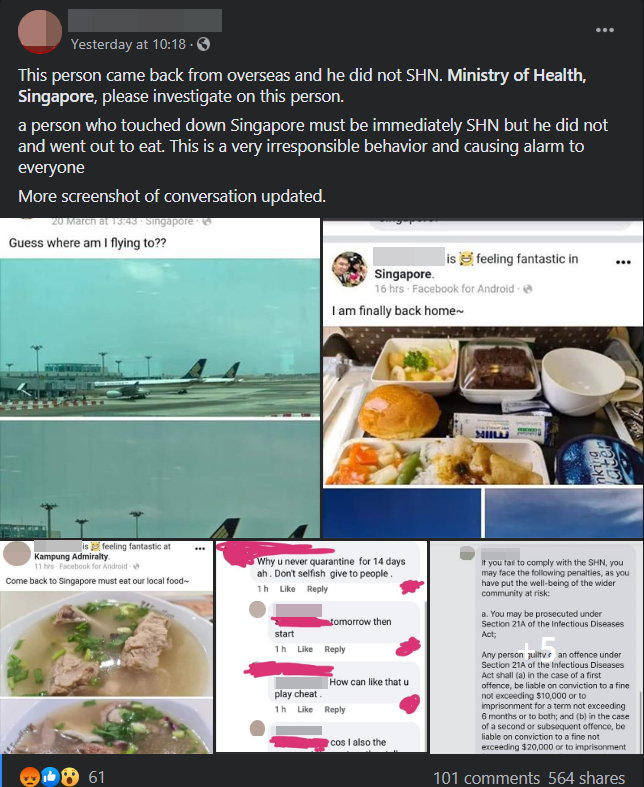Open the airport planes photo
The height and width of the screenshot is (787, 644).
(x=160, y=377)
